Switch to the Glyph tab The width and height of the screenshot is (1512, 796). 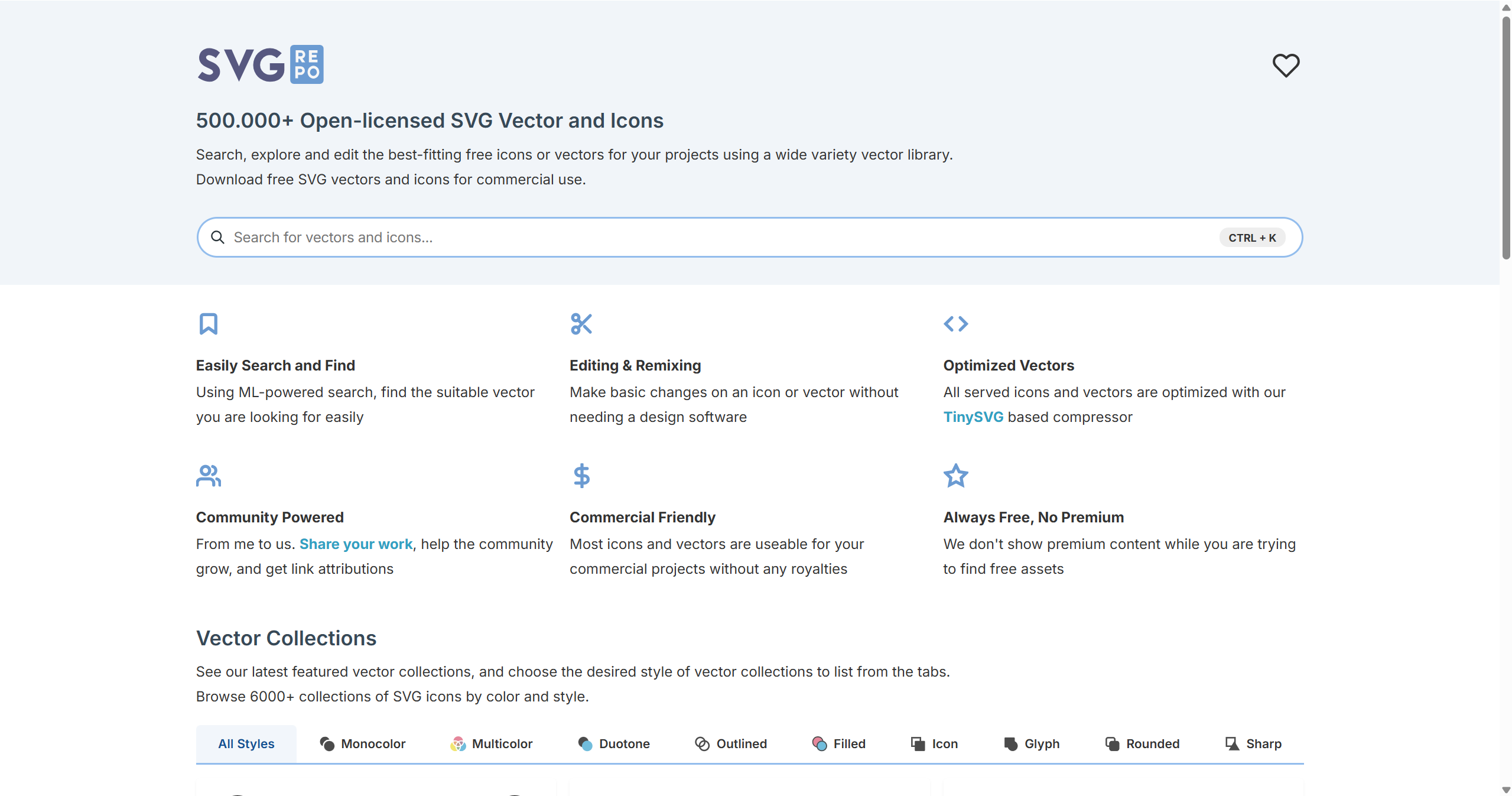1031,744
